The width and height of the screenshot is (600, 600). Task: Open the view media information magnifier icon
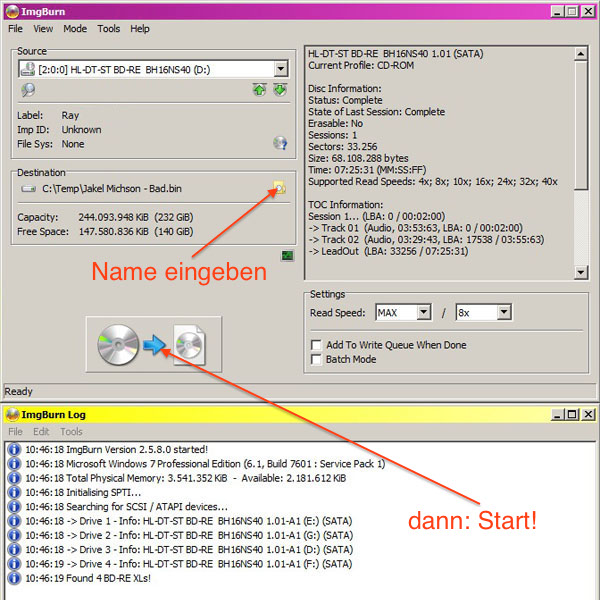click(28, 90)
